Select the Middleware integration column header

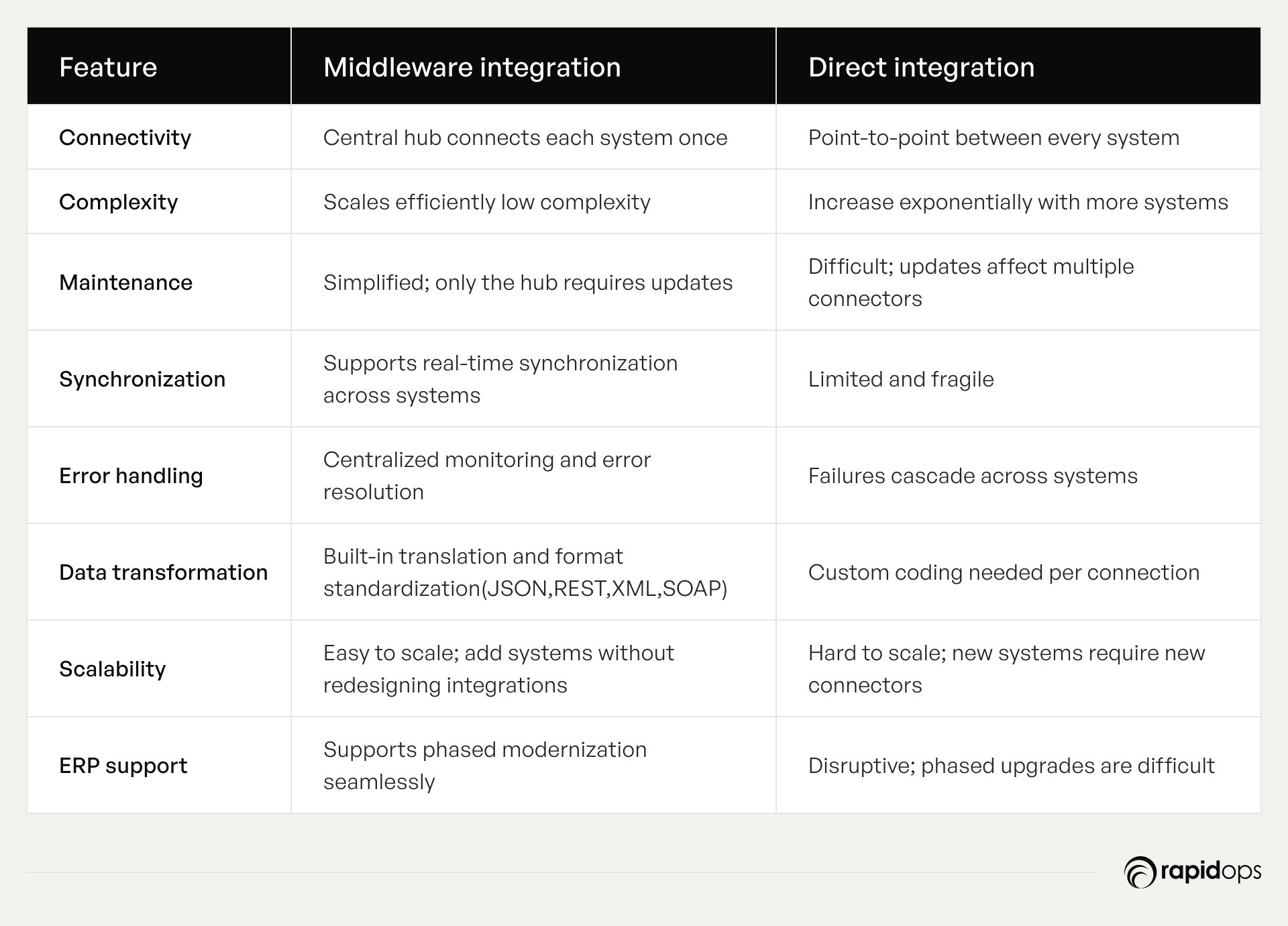click(x=472, y=67)
